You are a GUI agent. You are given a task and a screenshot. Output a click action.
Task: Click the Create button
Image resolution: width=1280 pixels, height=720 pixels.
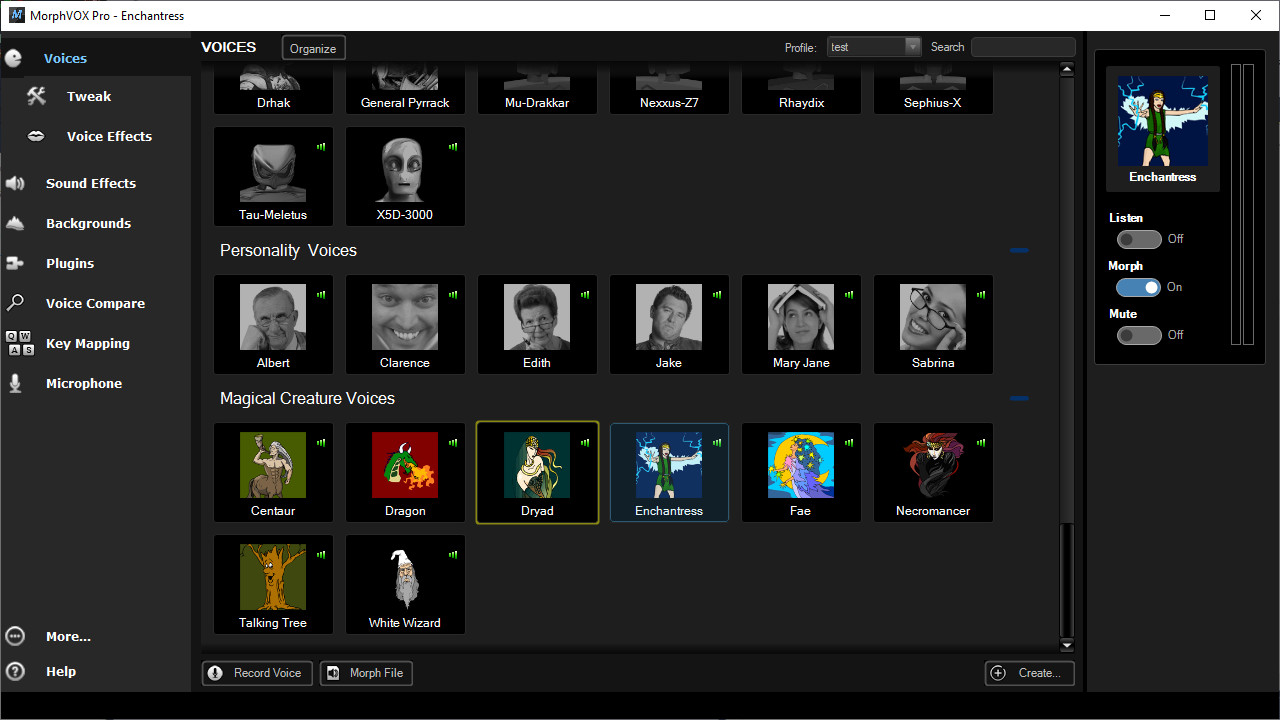(1029, 673)
